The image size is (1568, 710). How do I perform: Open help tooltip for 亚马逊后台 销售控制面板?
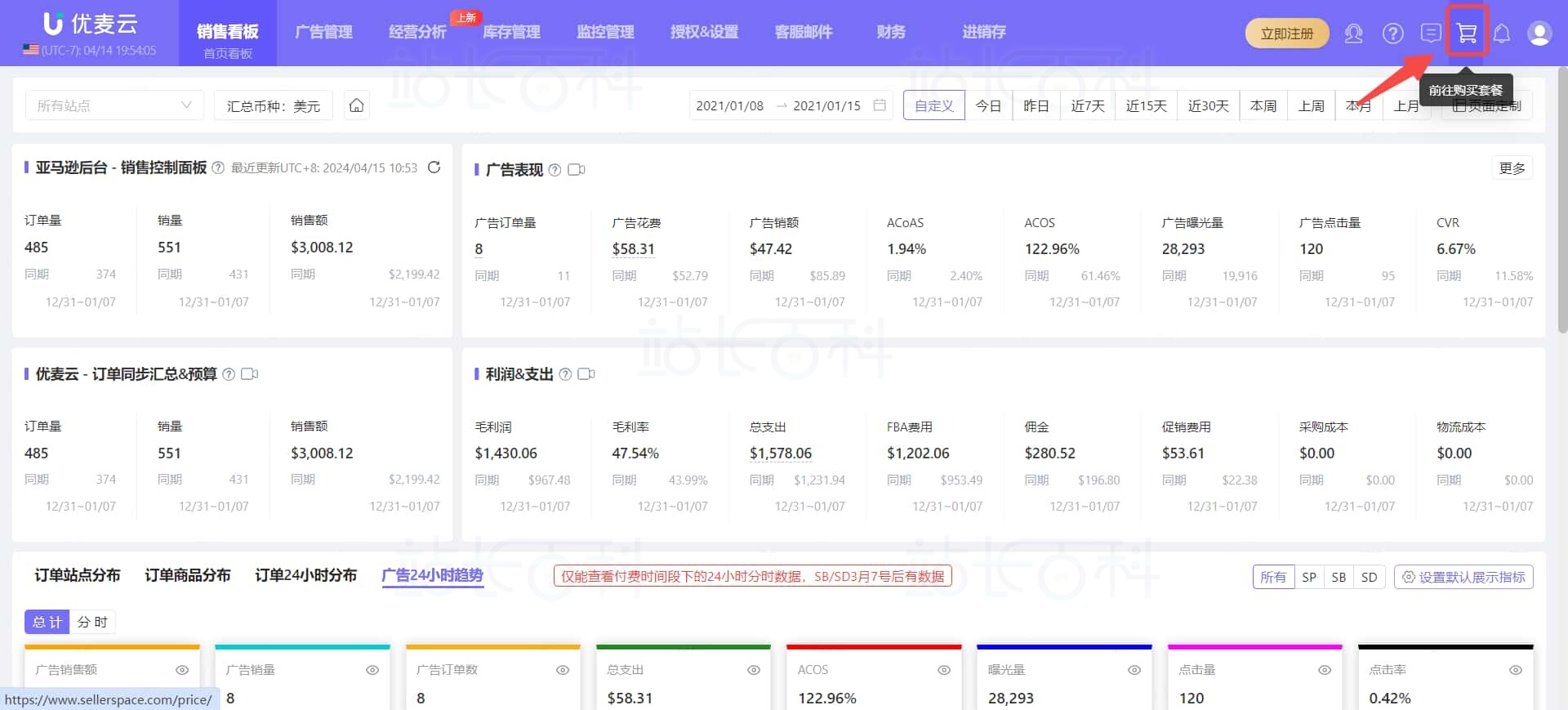(x=218, y=167)
